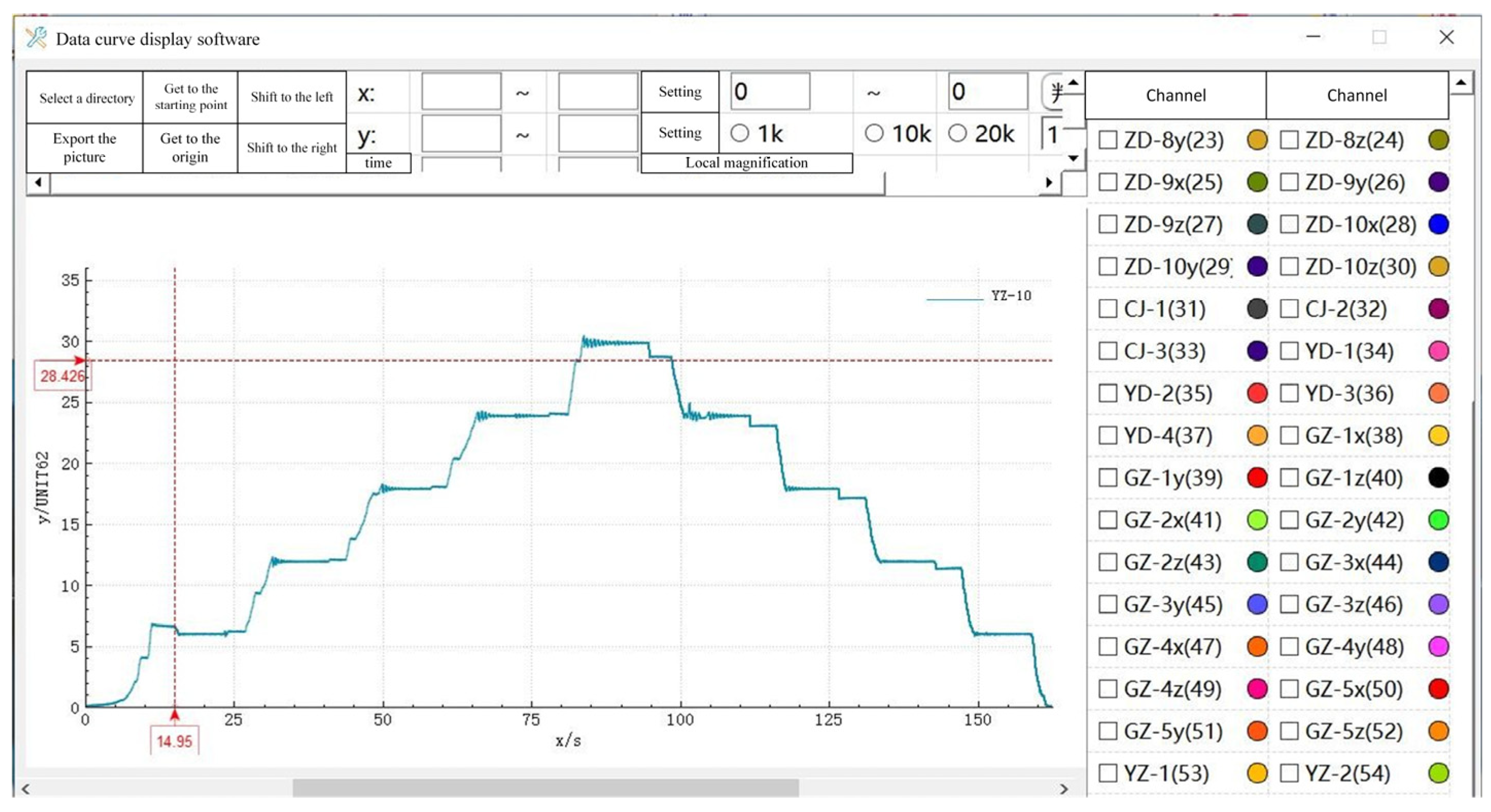The width and height of the screenshot is (1491, 812).
Task: Click the YD-1(34) pink color swatch
Action: click(1439, 351)
